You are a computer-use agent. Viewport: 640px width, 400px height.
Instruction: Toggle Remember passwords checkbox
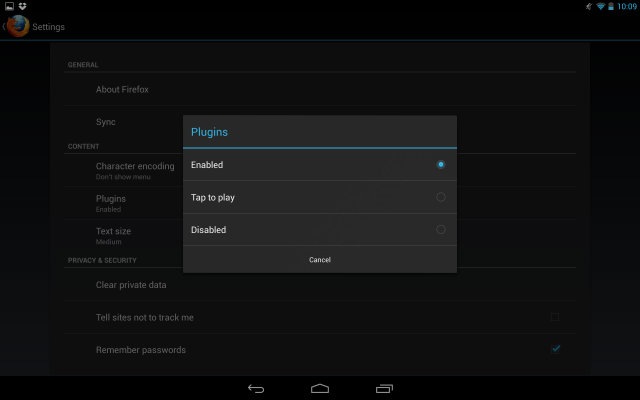point(555,349)
